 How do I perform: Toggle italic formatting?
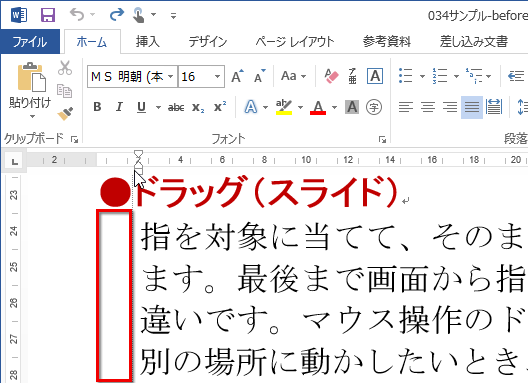click(x=119, y=107)
